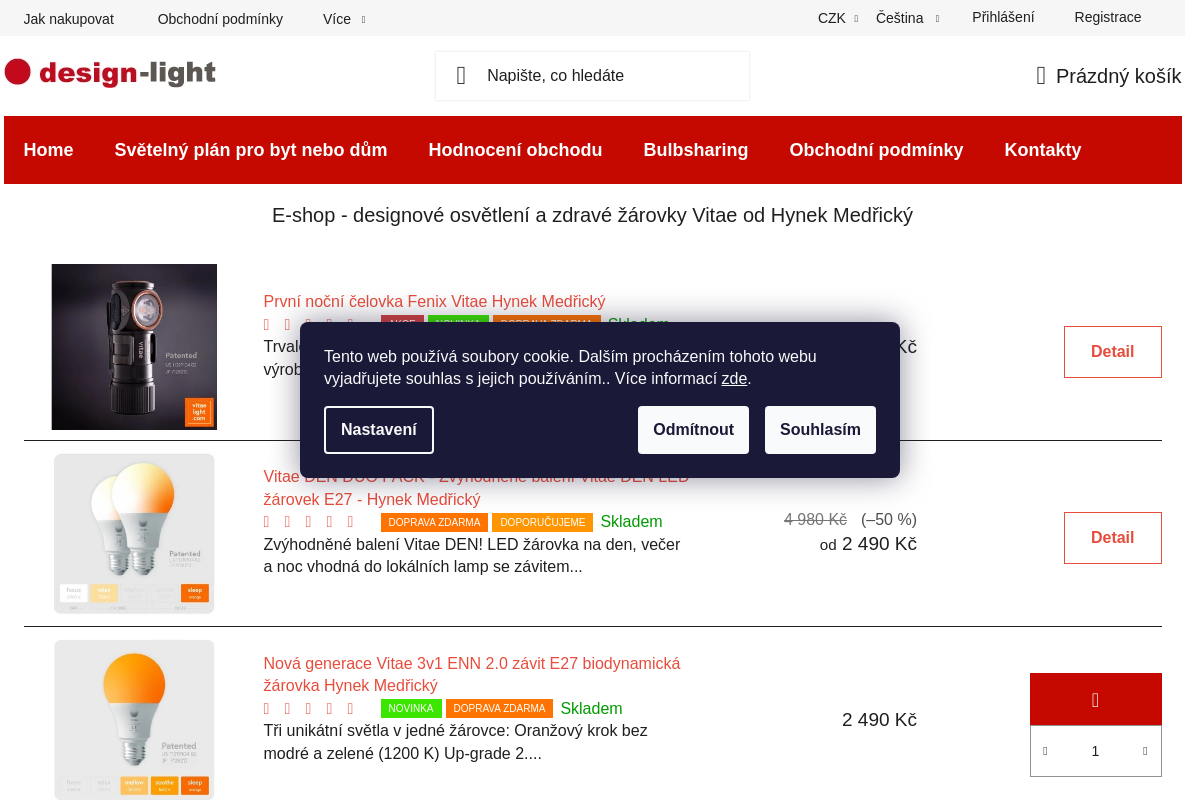This screenshot has height=800, width=1200.
Task: Click the design-light logo
Action: 110,73
